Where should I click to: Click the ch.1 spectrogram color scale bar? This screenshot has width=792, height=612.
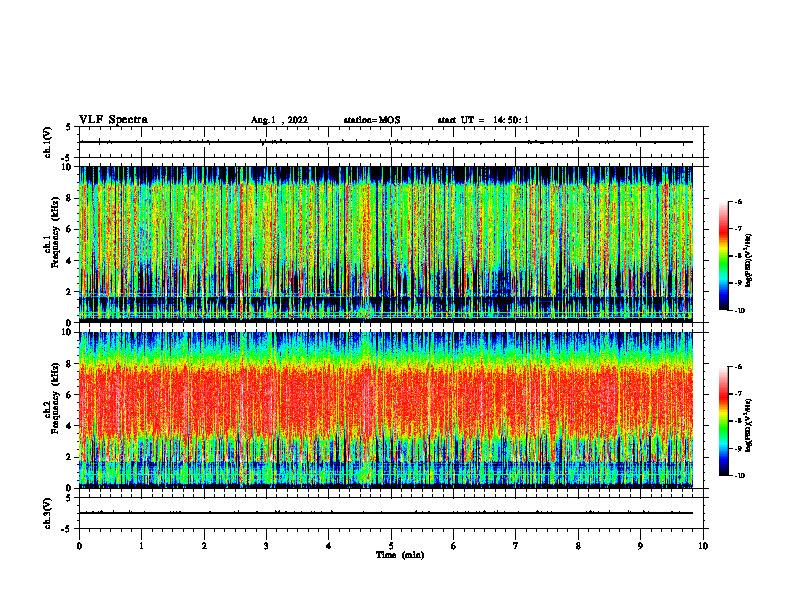(x=723, y=256)
